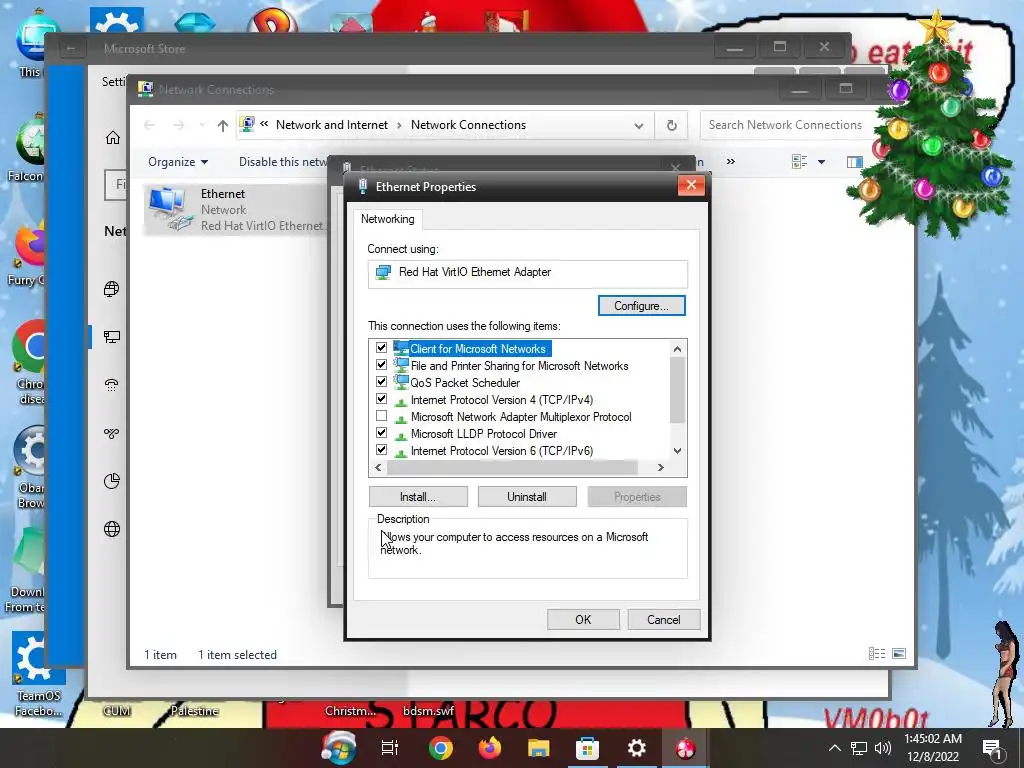Open Chrome from the taskbar
The height and width of the screenshot is (768, 1024).
pyautogui.click(x=441, y=748)
